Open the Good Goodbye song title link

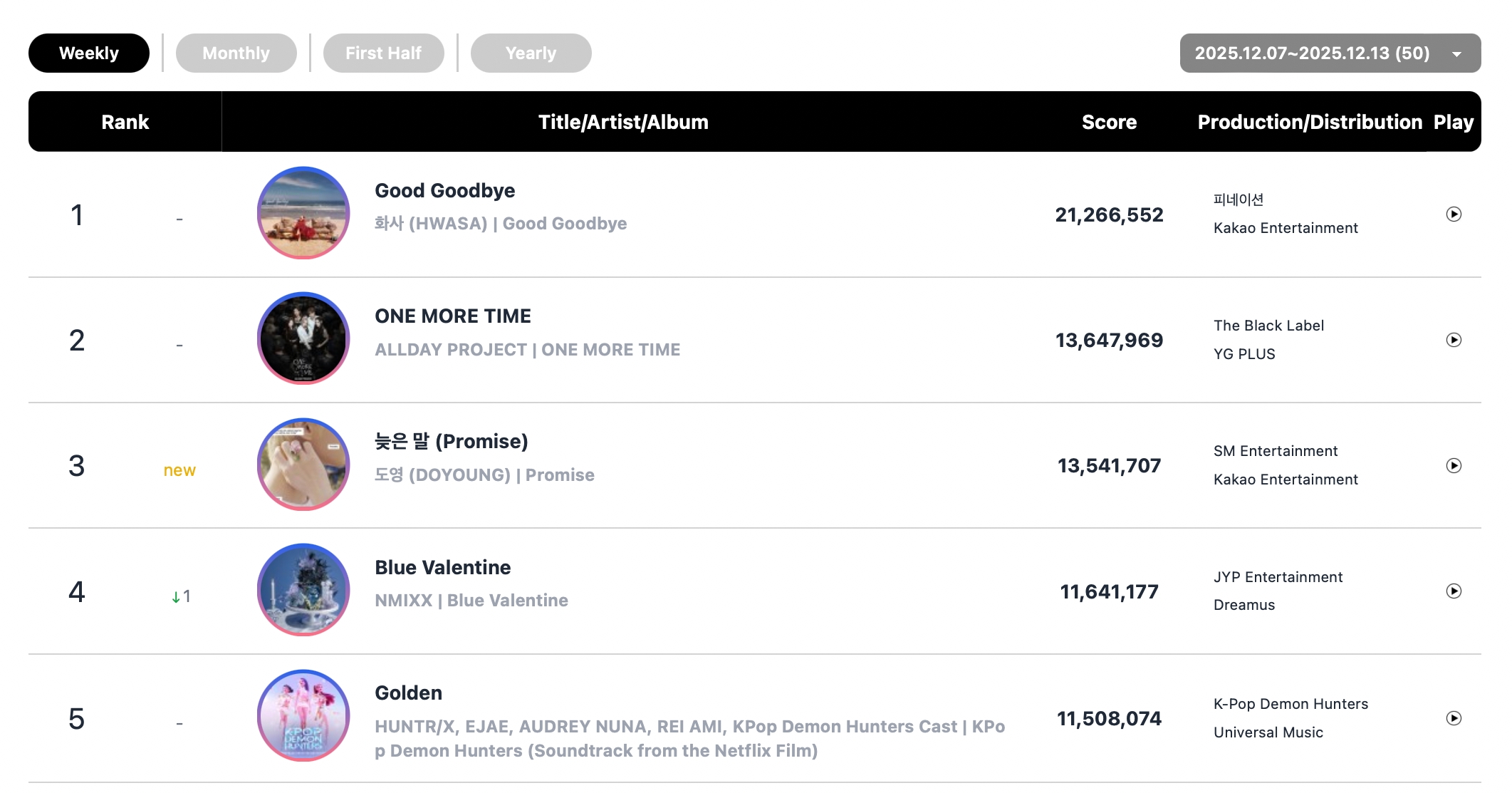click(x=444, y=191)
